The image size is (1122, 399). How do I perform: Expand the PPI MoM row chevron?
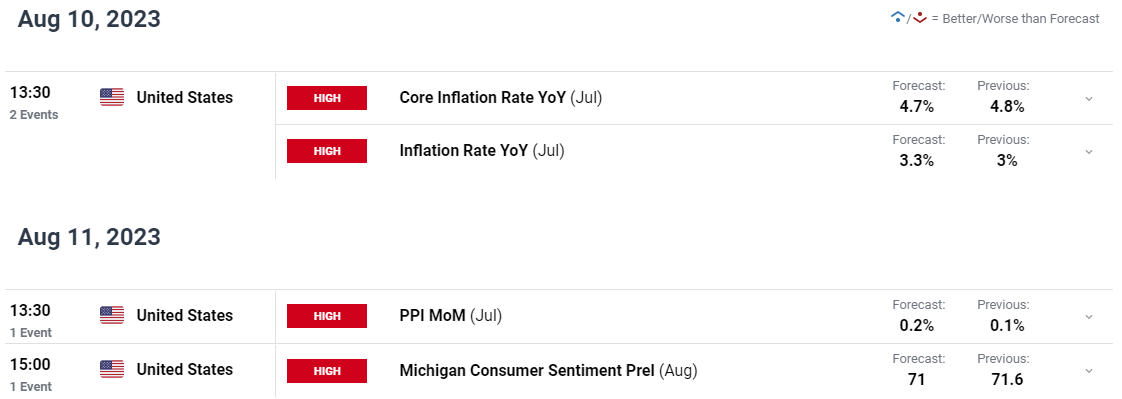coord(1088,316)
